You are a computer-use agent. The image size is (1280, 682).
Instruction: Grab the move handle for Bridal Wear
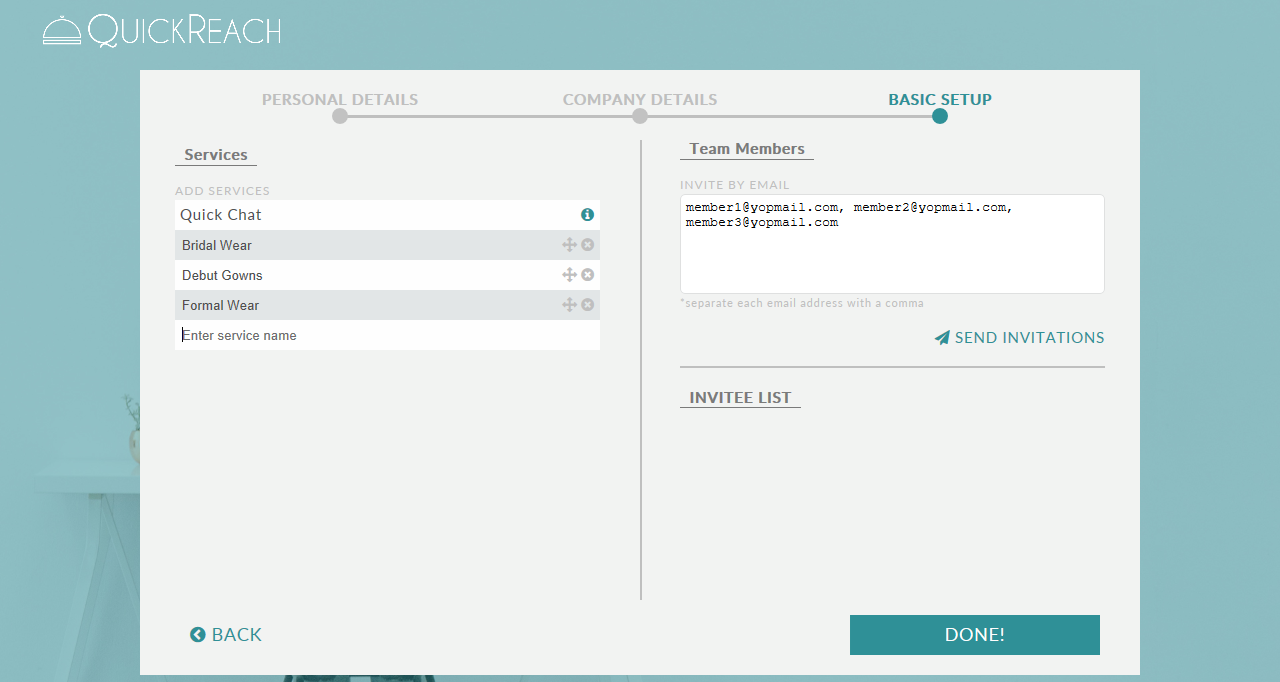click(x=569, y=245)
